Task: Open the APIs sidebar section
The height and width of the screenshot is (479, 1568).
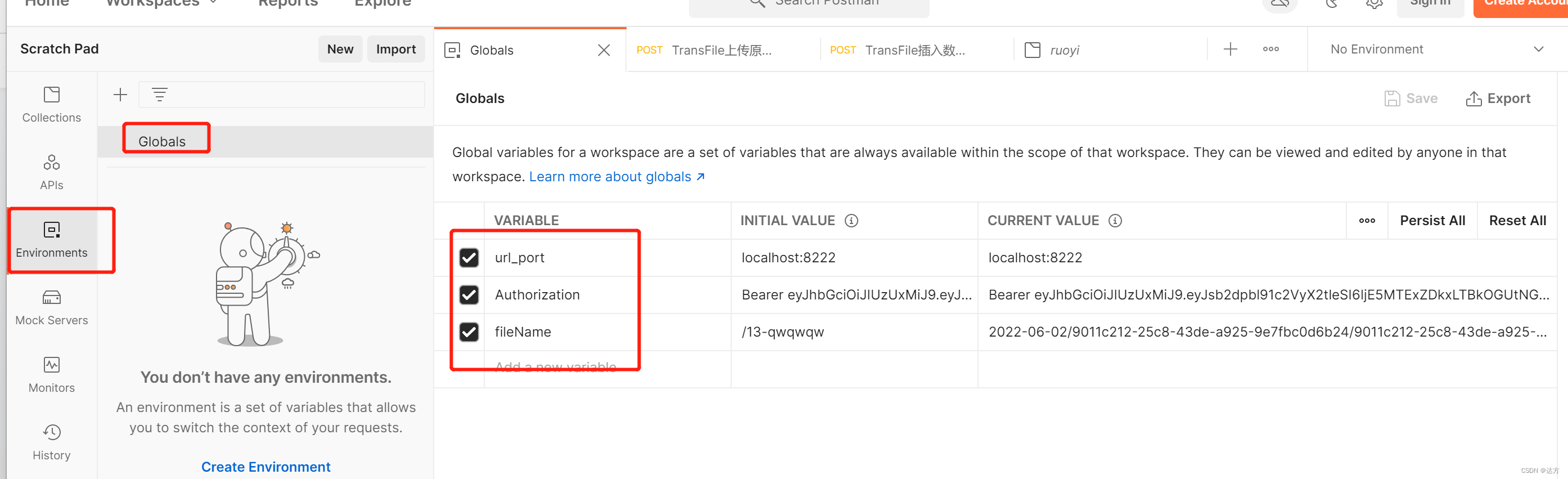Action: 52,172
